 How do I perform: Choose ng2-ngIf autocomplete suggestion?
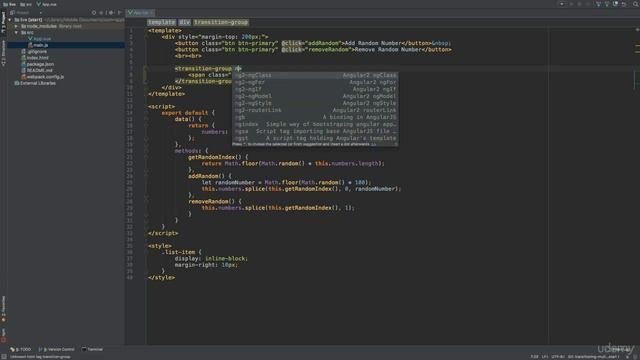[x=315, y=89]
